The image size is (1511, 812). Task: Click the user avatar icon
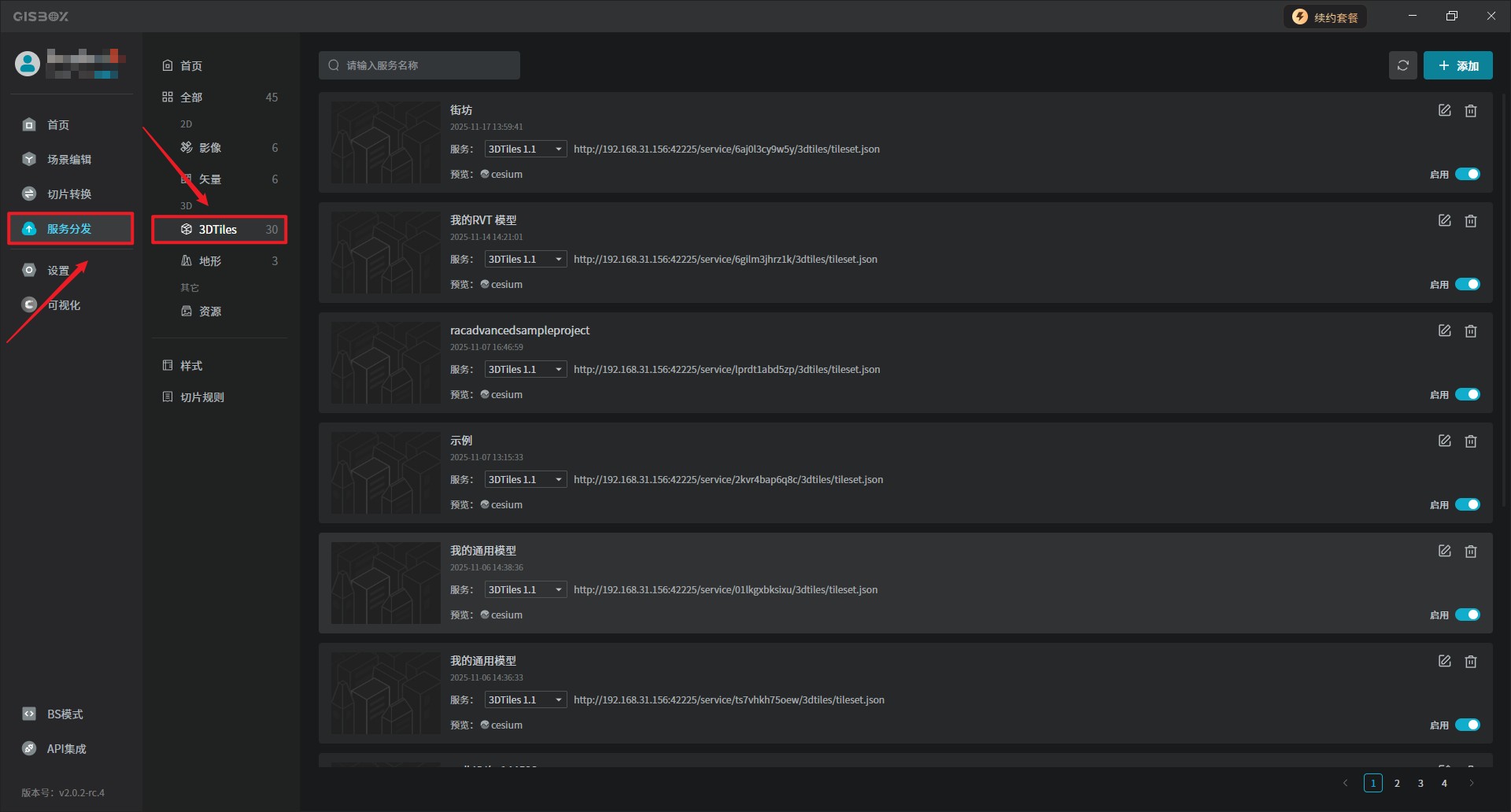tap(28, 64)
